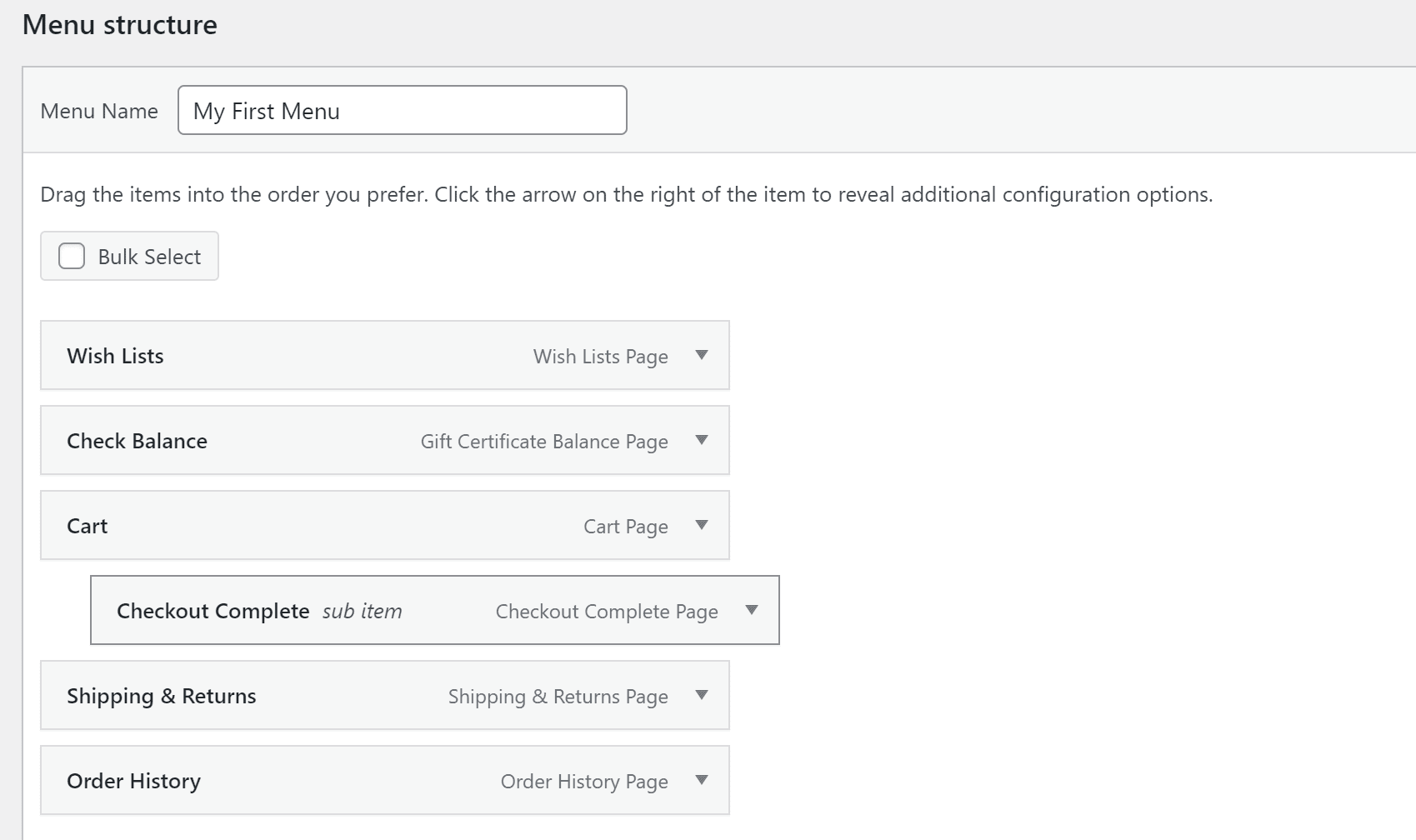This screenshot has width=1416, height=840.
Task: Expand Checkout Complete sub item options
Action: point(753,611)
